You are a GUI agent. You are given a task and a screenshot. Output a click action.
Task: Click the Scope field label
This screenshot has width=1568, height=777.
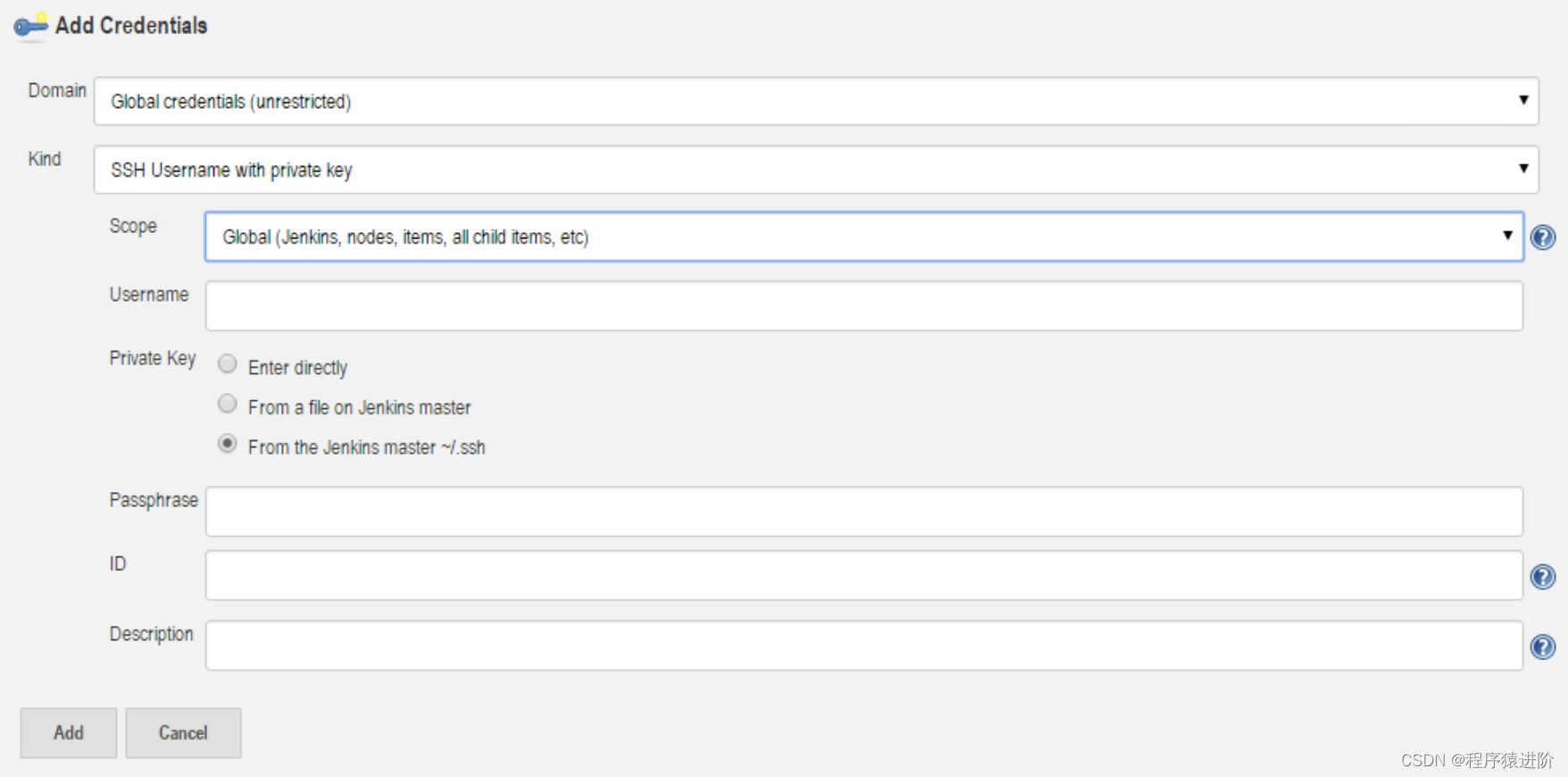[x=133, y=226]
